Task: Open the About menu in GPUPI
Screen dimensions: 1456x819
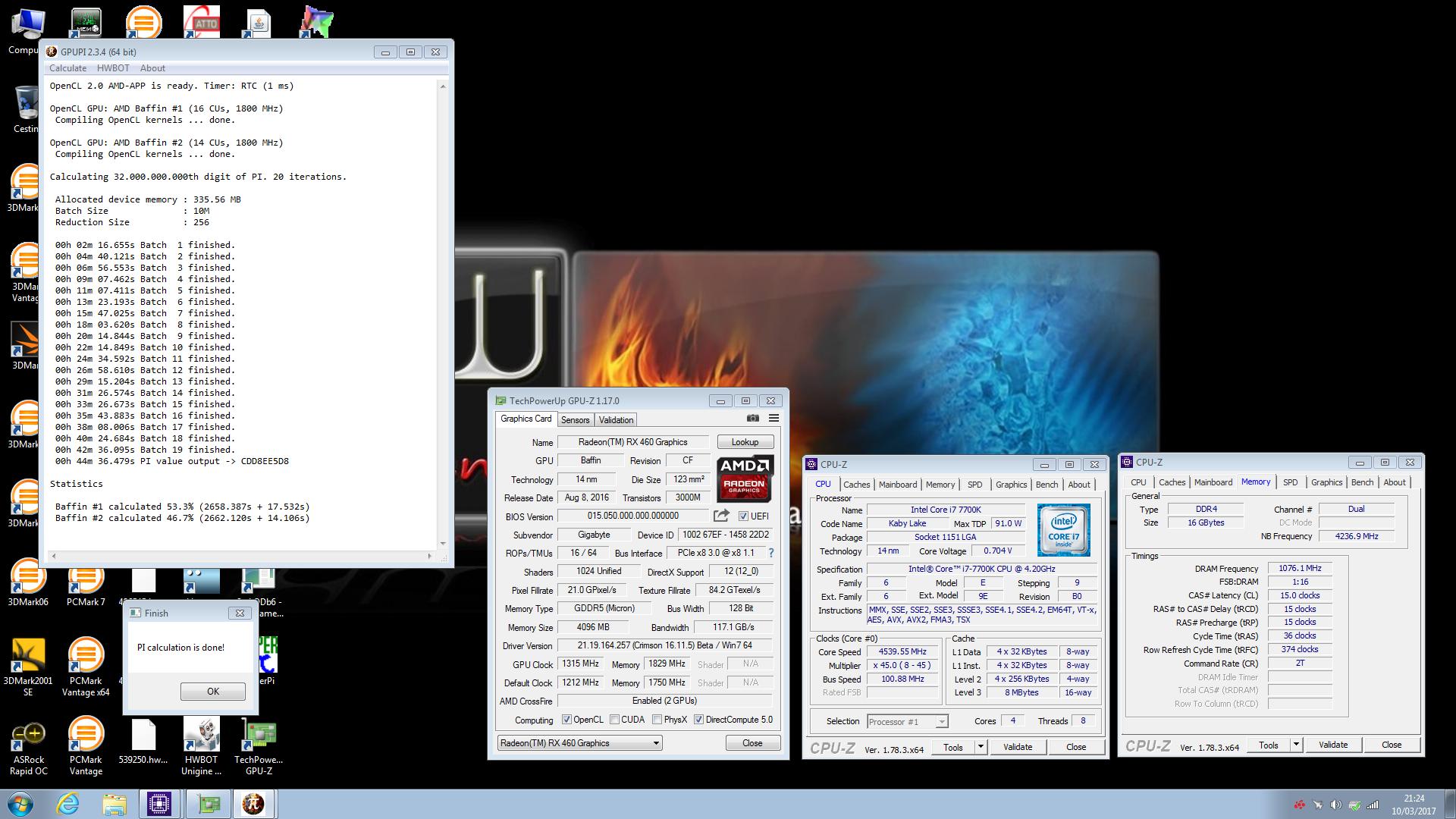Action: click(x=152, y=68)
